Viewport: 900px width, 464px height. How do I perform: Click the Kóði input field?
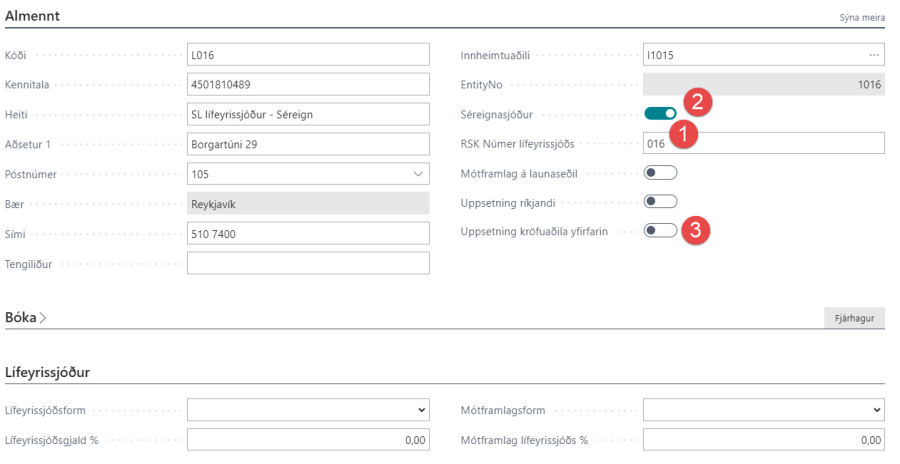(308, 55)
